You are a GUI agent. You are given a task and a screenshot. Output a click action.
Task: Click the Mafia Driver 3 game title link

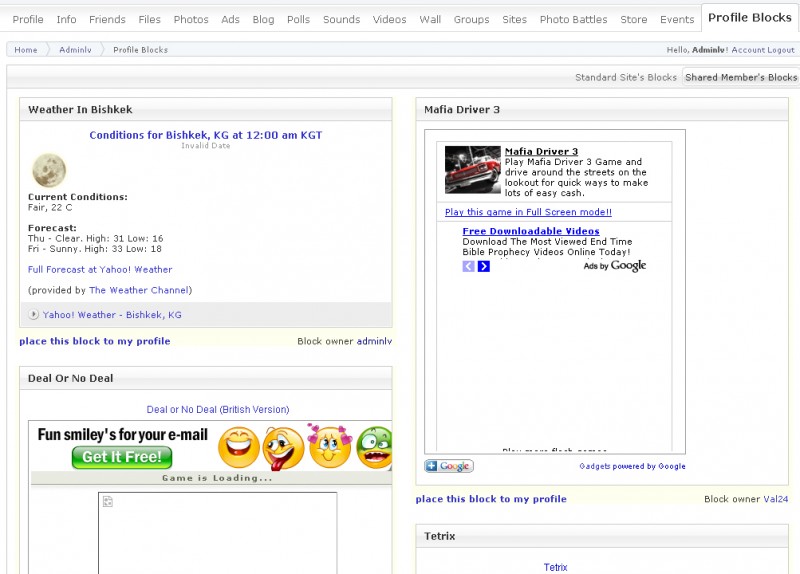tap(541, 151)
